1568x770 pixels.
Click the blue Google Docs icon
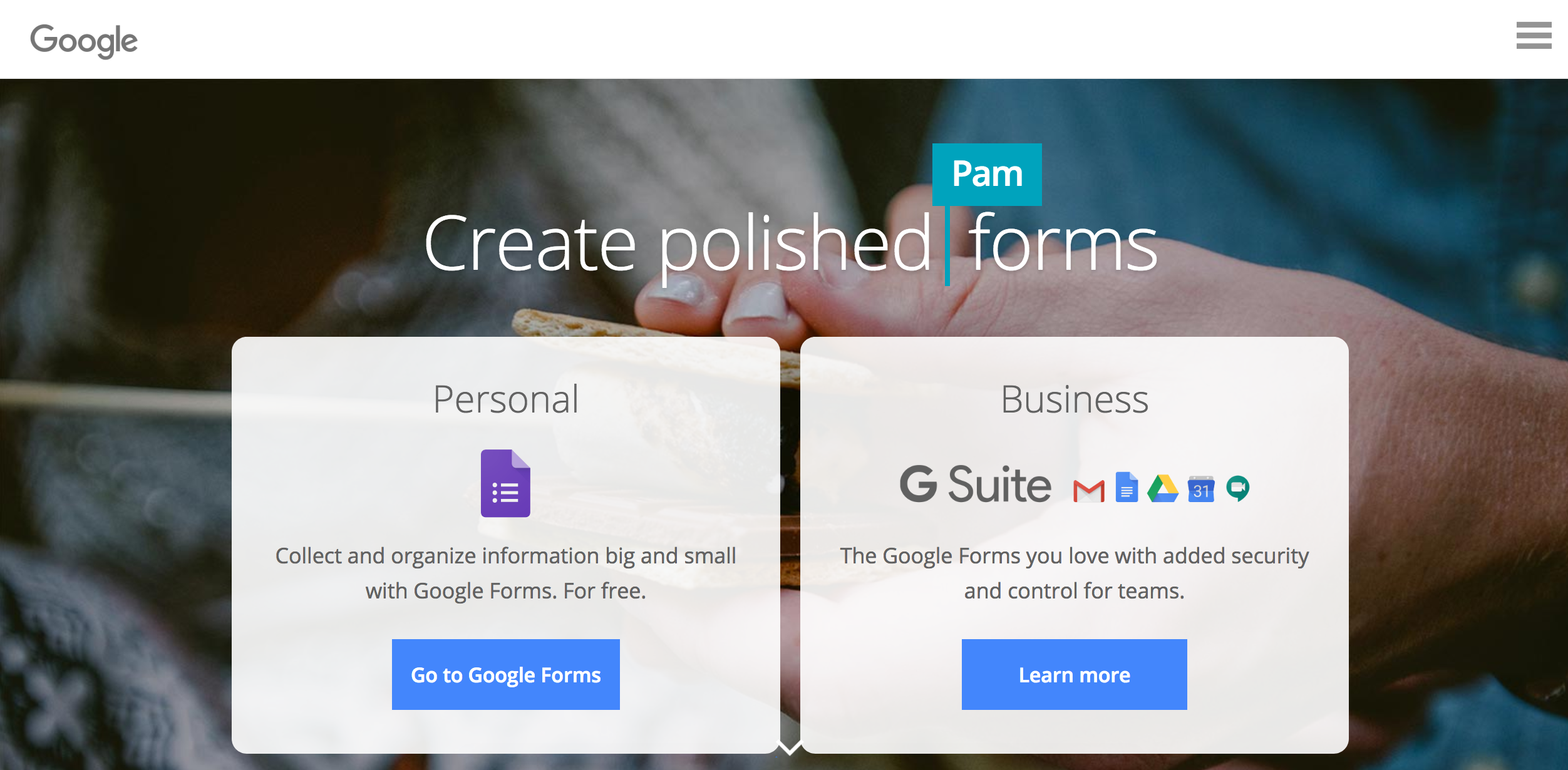1127,487
